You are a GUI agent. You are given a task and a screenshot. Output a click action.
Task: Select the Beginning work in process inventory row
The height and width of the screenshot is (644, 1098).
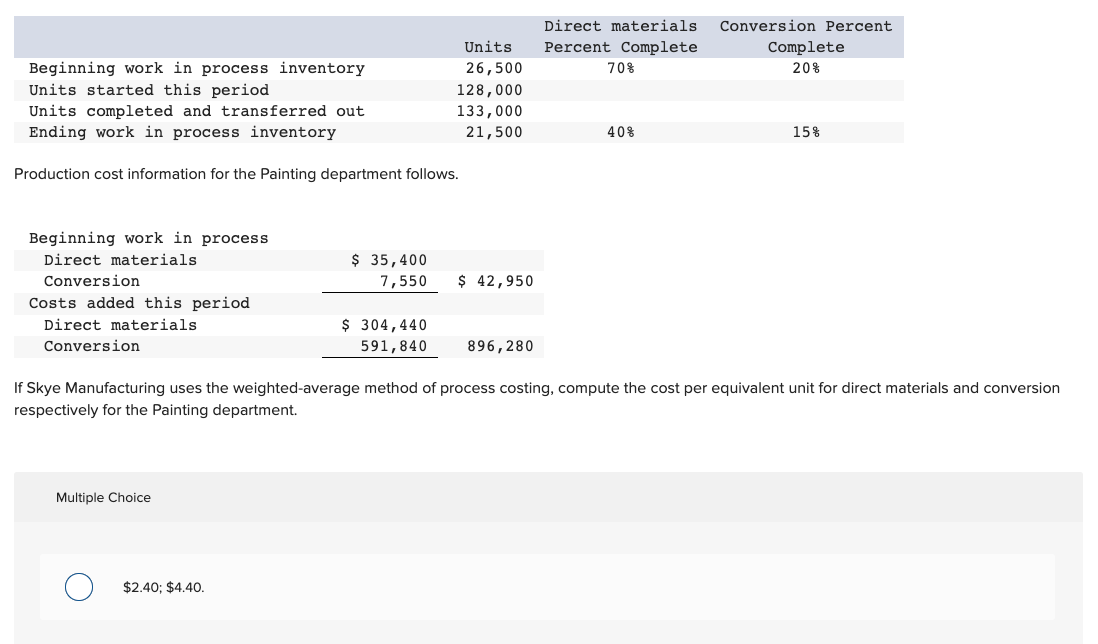pos(196,68)
